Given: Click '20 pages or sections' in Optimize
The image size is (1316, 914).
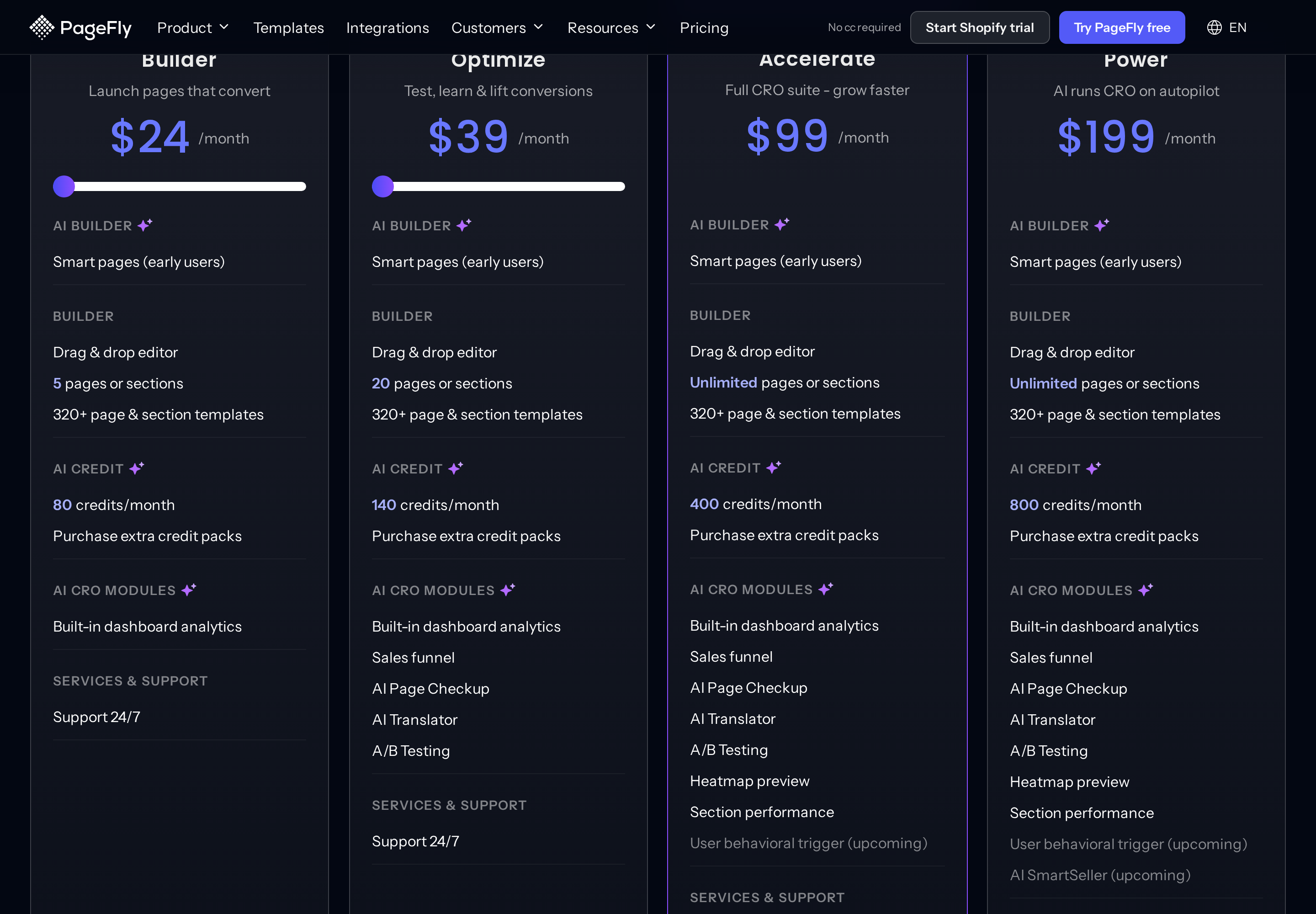Looking at the screenshot, I should click(x=442, y=383).
